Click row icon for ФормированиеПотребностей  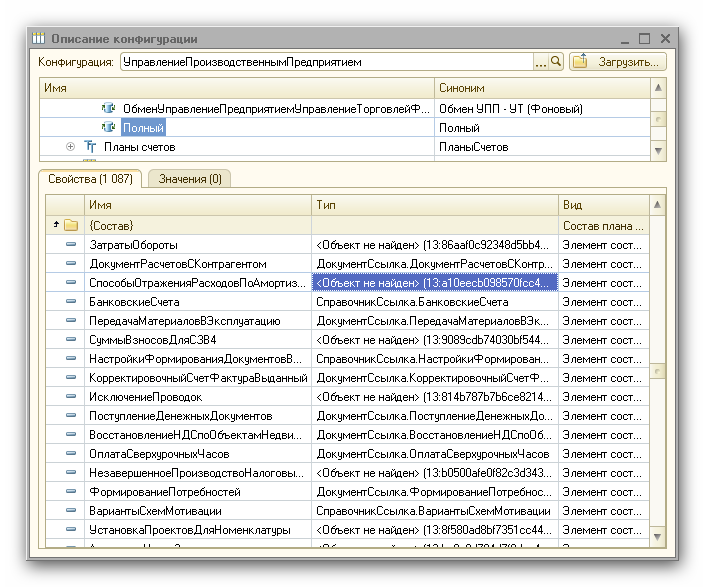71,491
